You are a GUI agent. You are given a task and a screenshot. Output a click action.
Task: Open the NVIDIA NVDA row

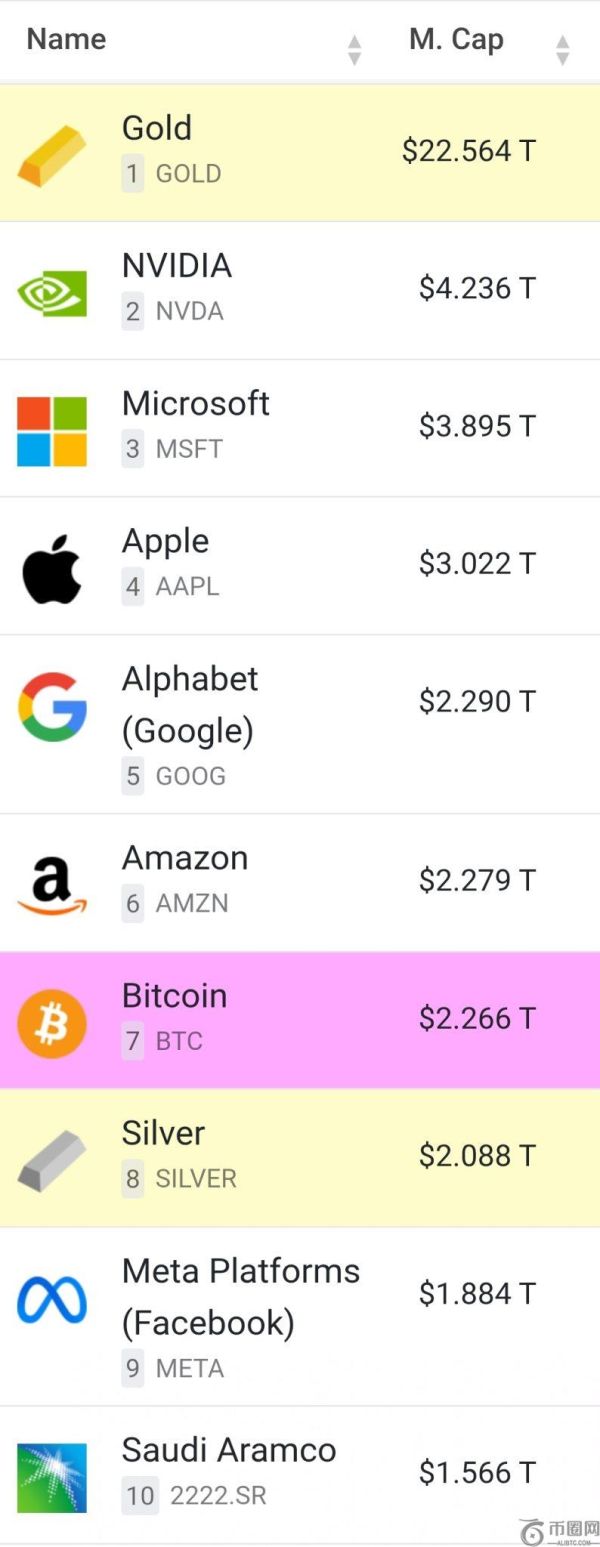click(x=300, y=287)
